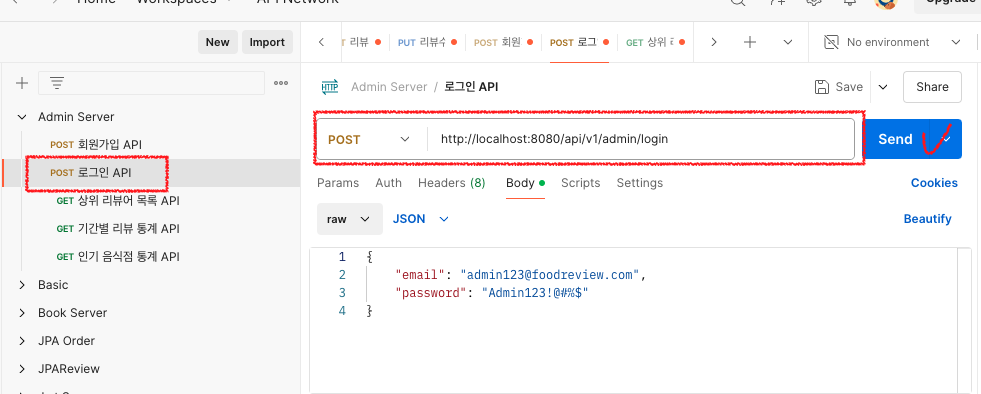Viewport: 981px width, 394px height.
Task: Click the email value in JSON body
Action: tap(549, 275)
